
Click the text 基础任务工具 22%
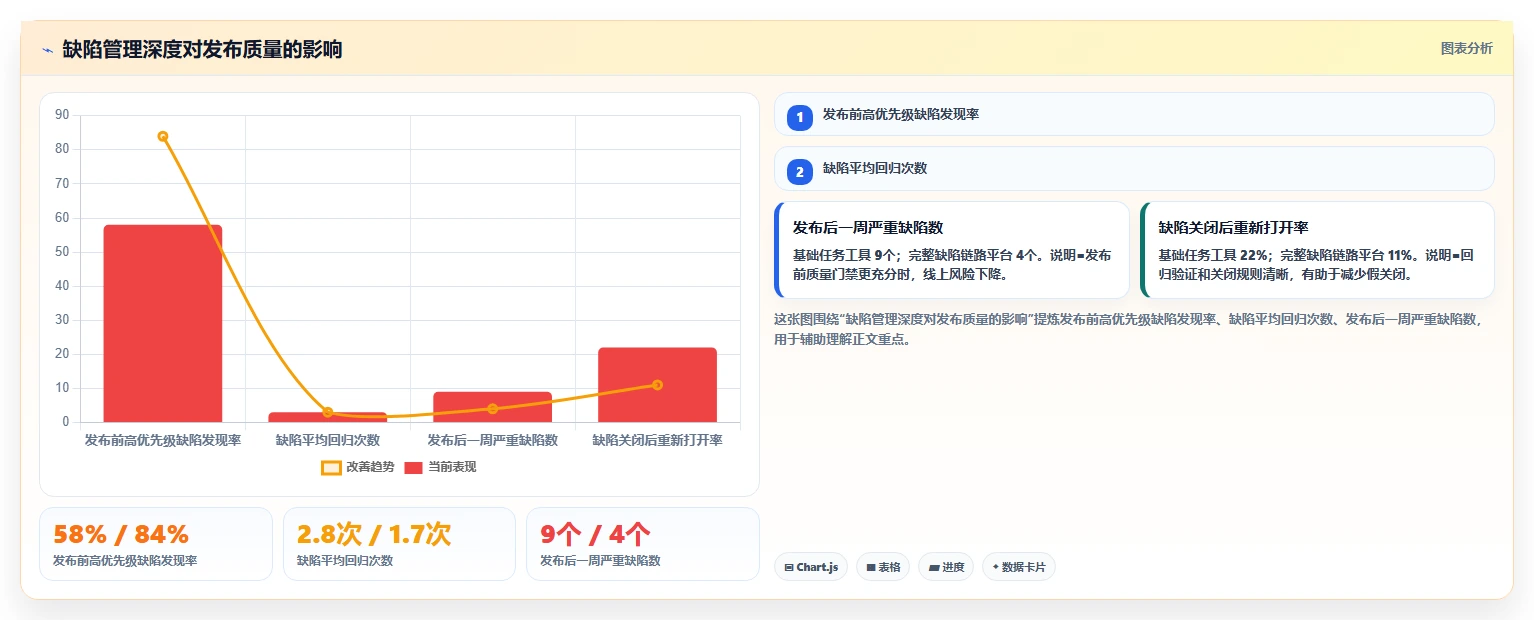coord(1213,255)
